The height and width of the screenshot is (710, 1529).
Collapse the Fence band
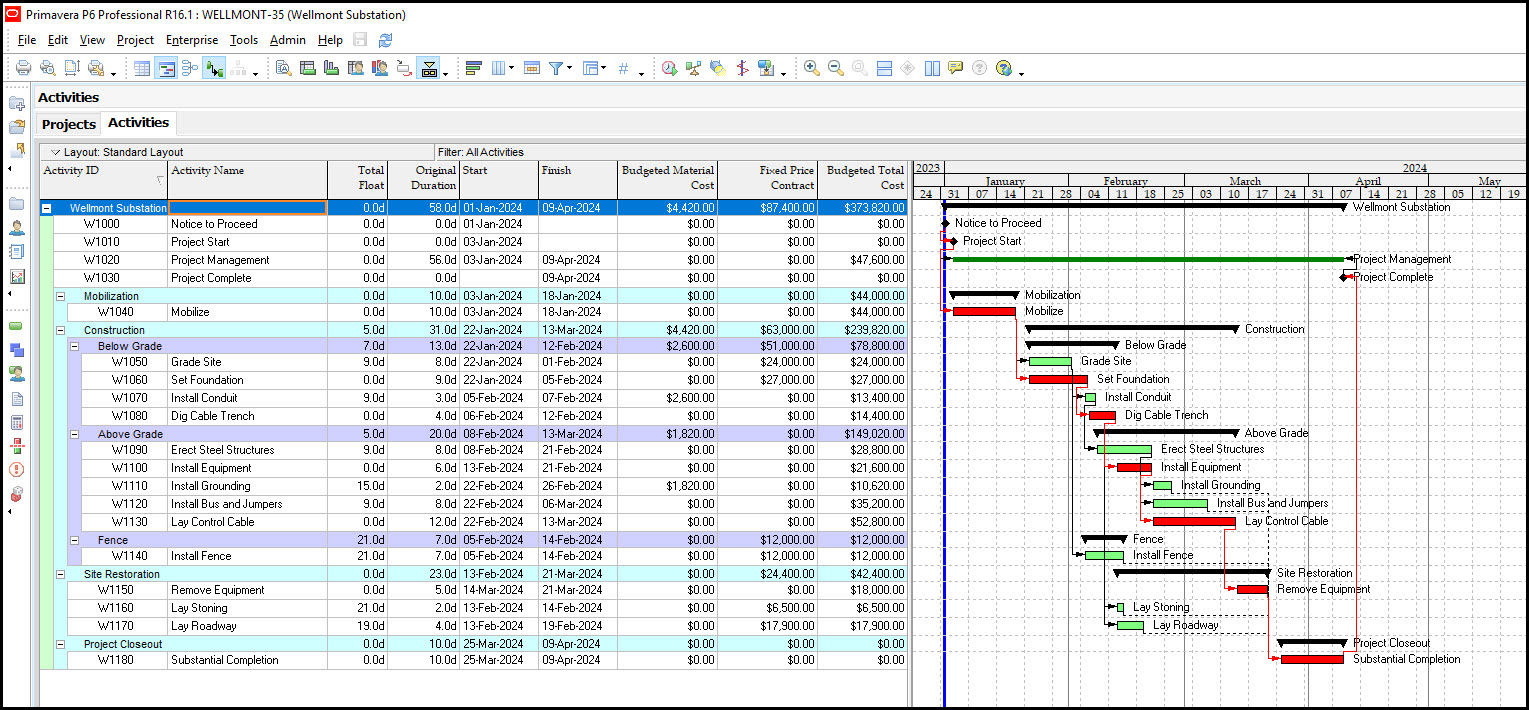(74, 540)
